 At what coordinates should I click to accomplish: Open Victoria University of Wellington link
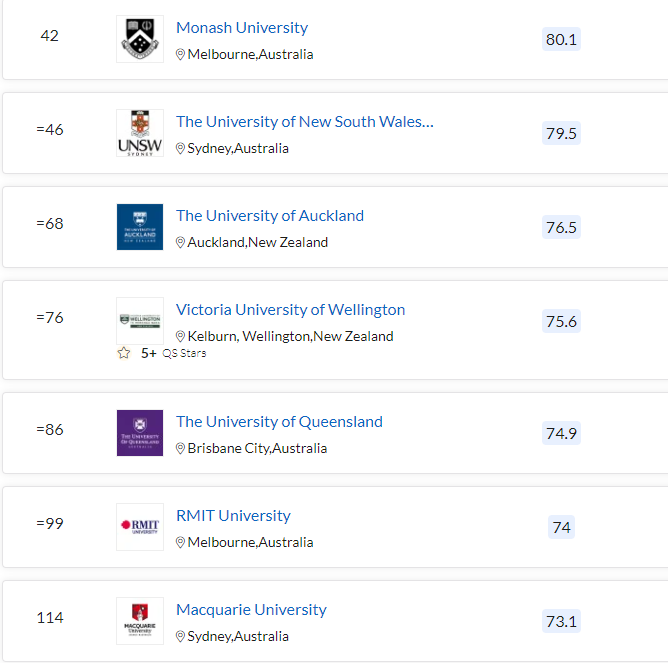tap(290, 310)
